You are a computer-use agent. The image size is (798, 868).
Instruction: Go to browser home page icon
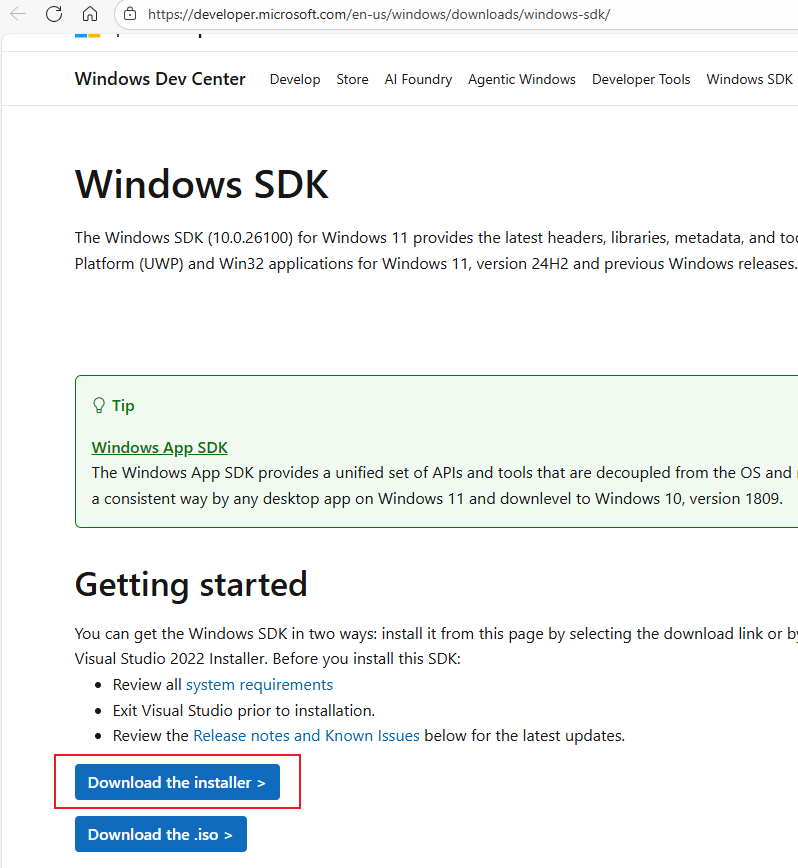90,14
